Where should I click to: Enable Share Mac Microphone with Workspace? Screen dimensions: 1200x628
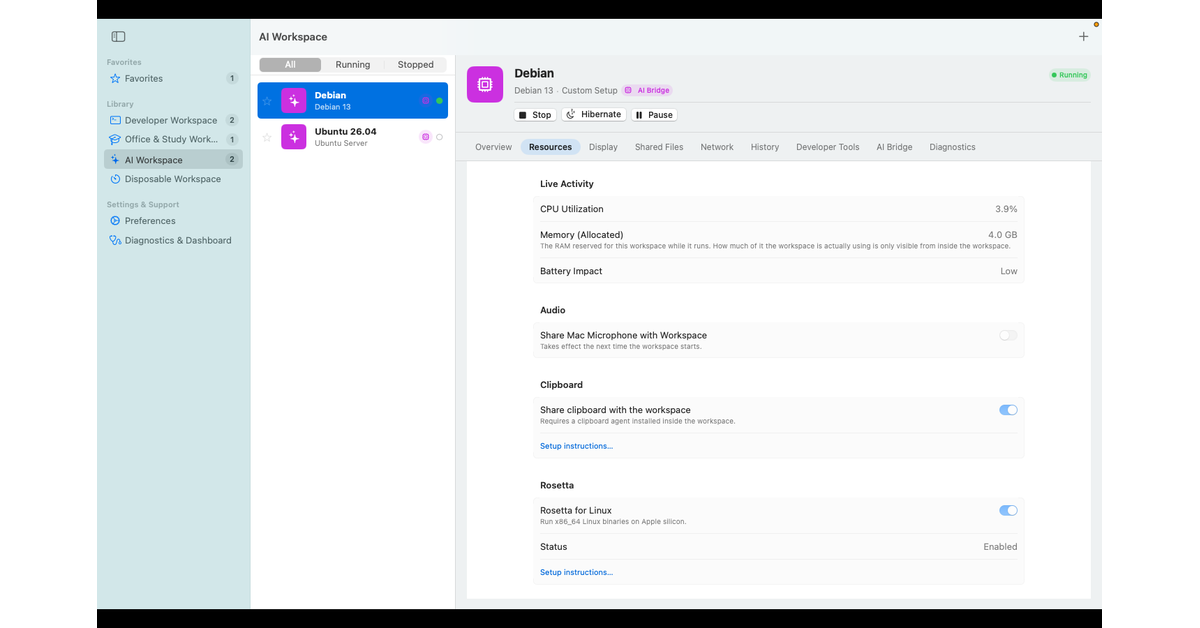coord(1008,336)
